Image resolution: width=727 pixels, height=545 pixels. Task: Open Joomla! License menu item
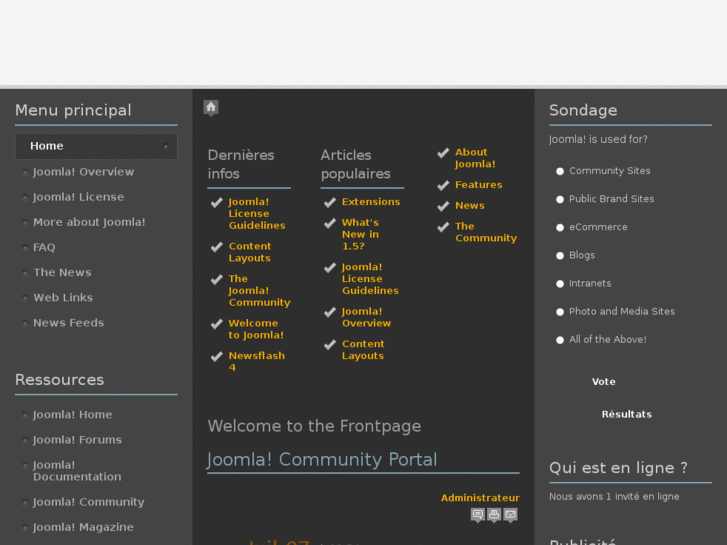pos(78,197)
